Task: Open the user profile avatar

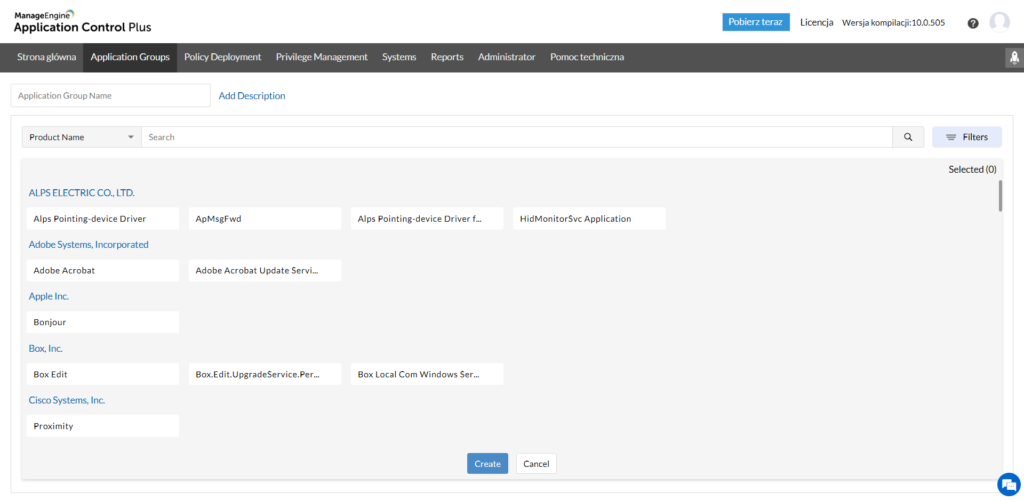Action: coord(999,23)
